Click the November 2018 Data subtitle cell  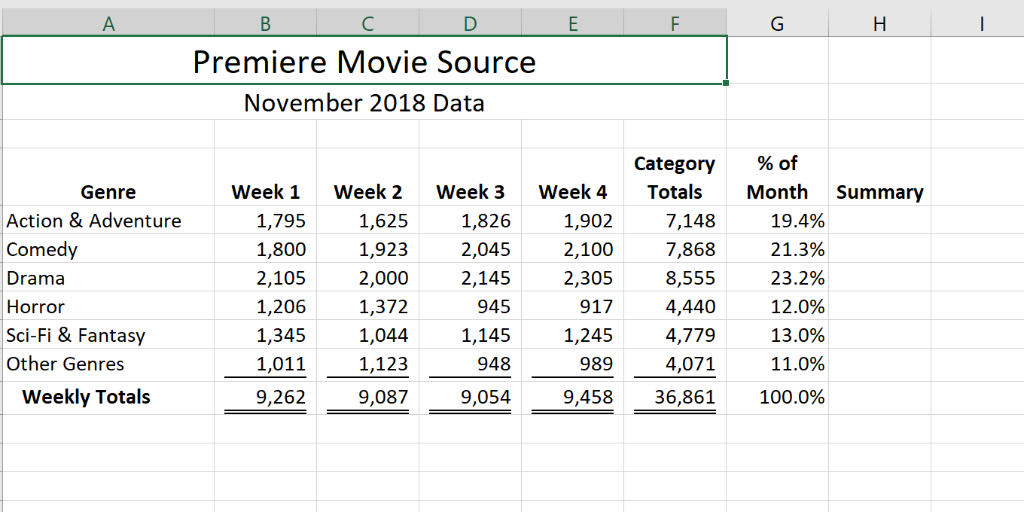[x=364, y=103]
